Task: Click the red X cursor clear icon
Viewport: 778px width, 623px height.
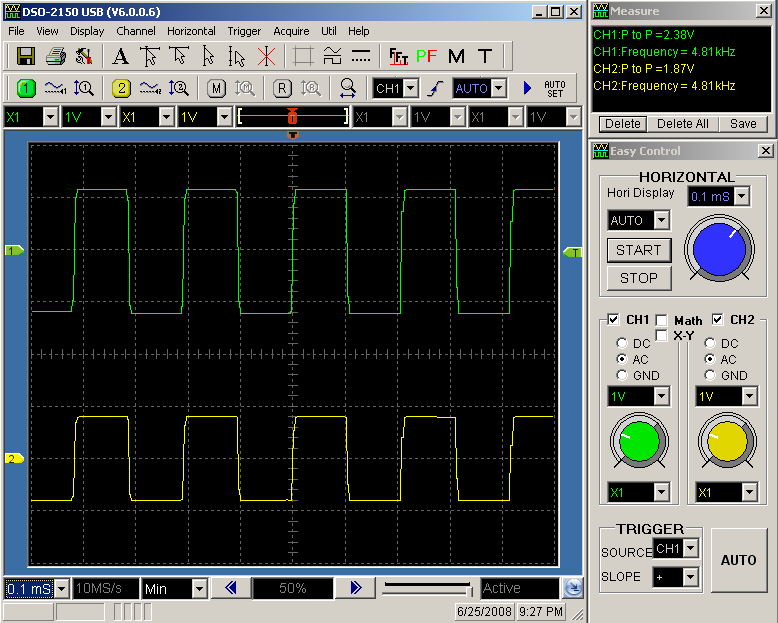Action: pyautogui.click(x=266, y=56)
